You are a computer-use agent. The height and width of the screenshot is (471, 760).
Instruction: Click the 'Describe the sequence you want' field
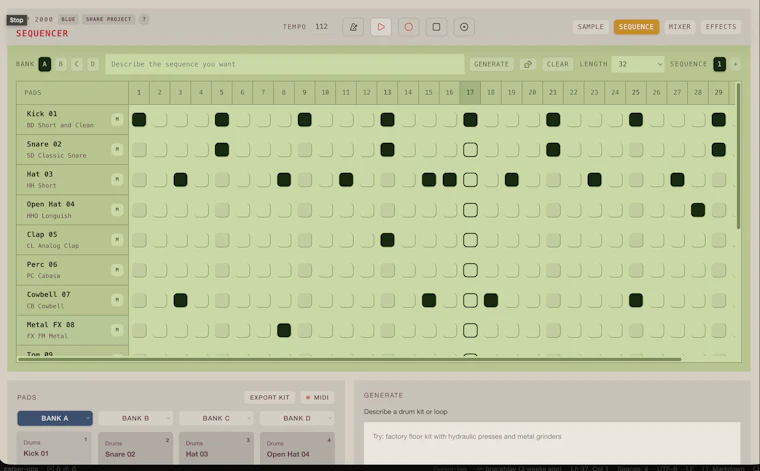click(285, 64)
